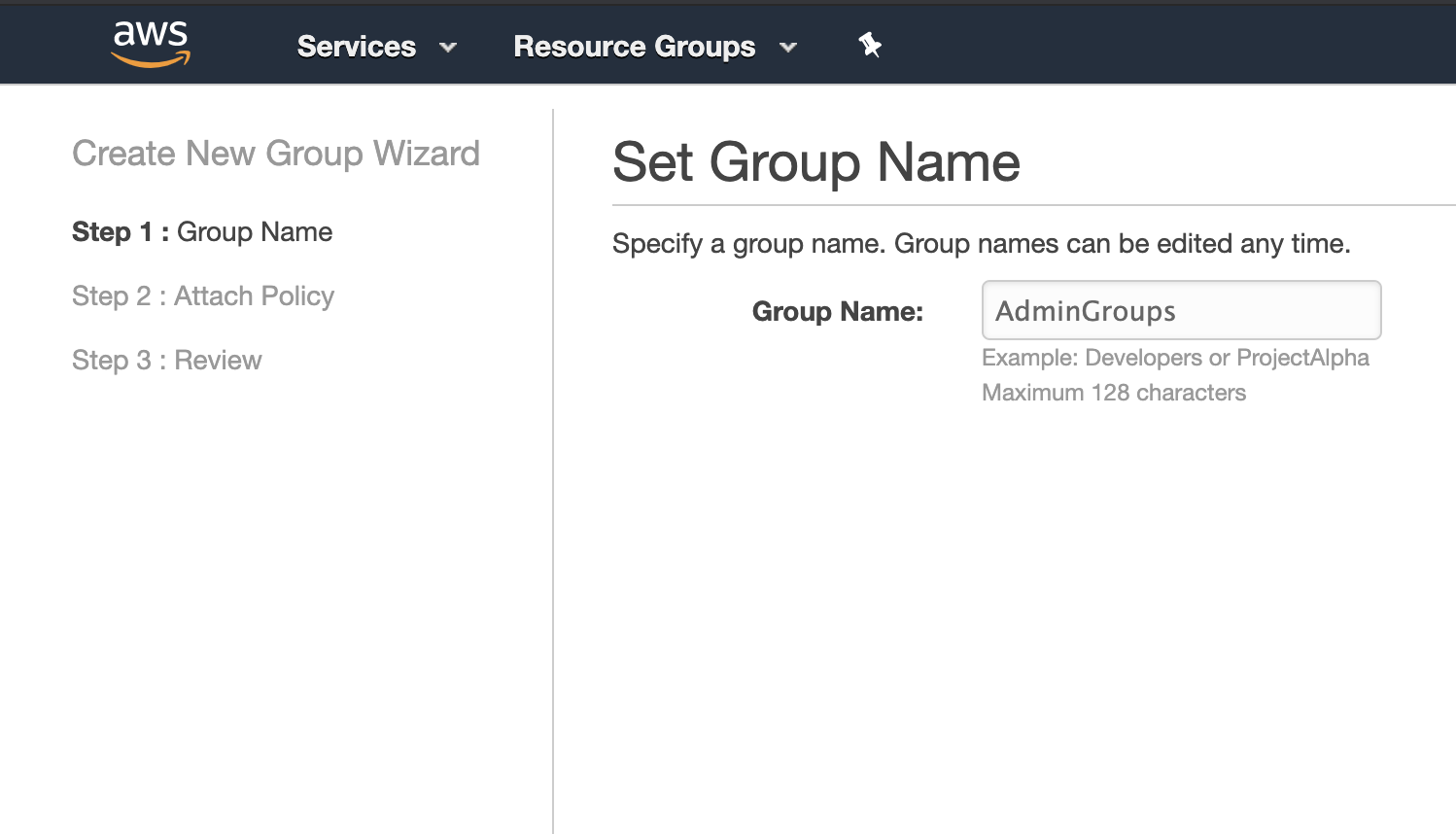Click the Specify a group name description
Image resolution: width=1456 pixels, height=834 pixels.
981,244
